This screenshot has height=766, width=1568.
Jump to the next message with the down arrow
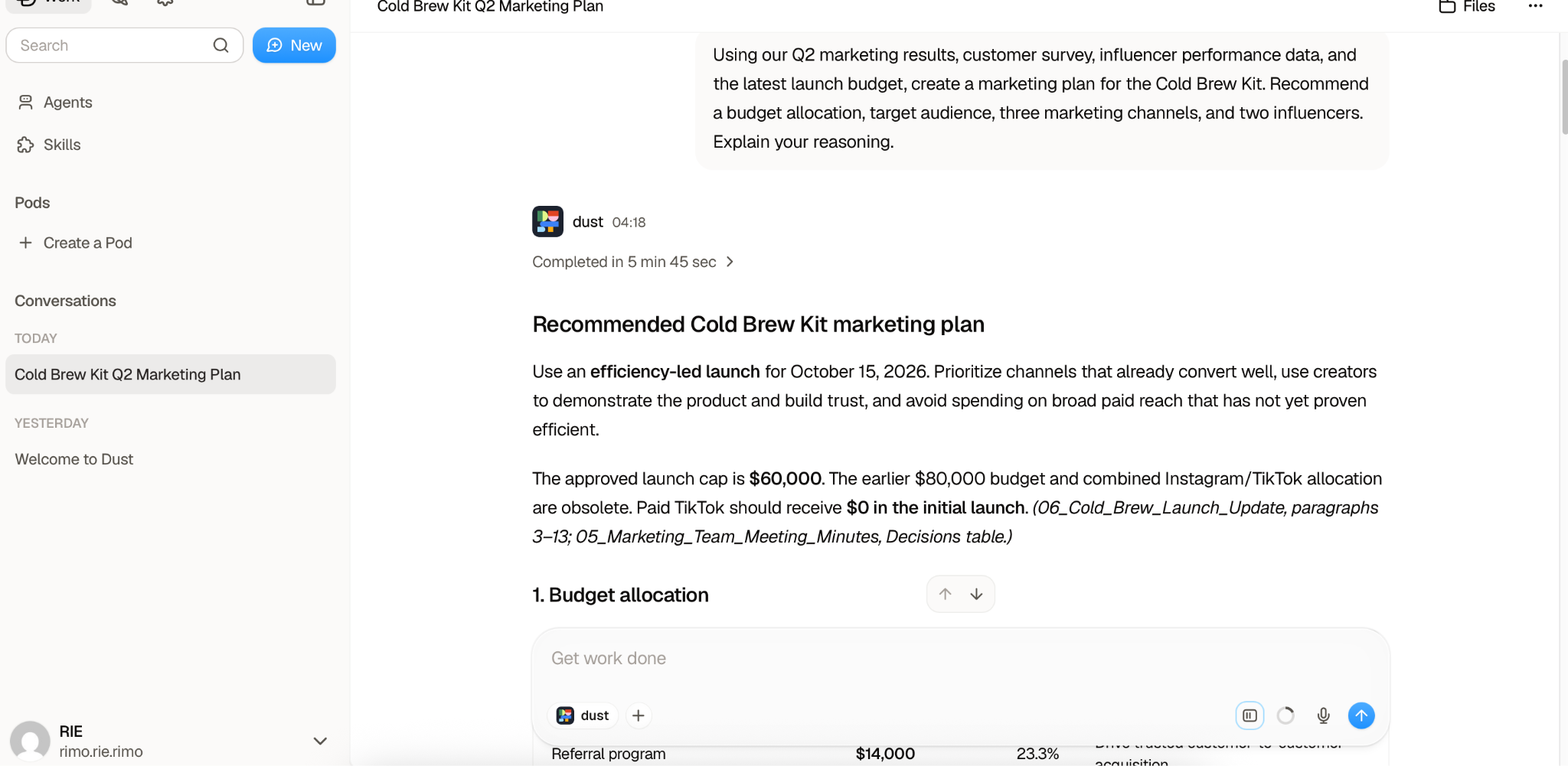click(x=976, y=595)
